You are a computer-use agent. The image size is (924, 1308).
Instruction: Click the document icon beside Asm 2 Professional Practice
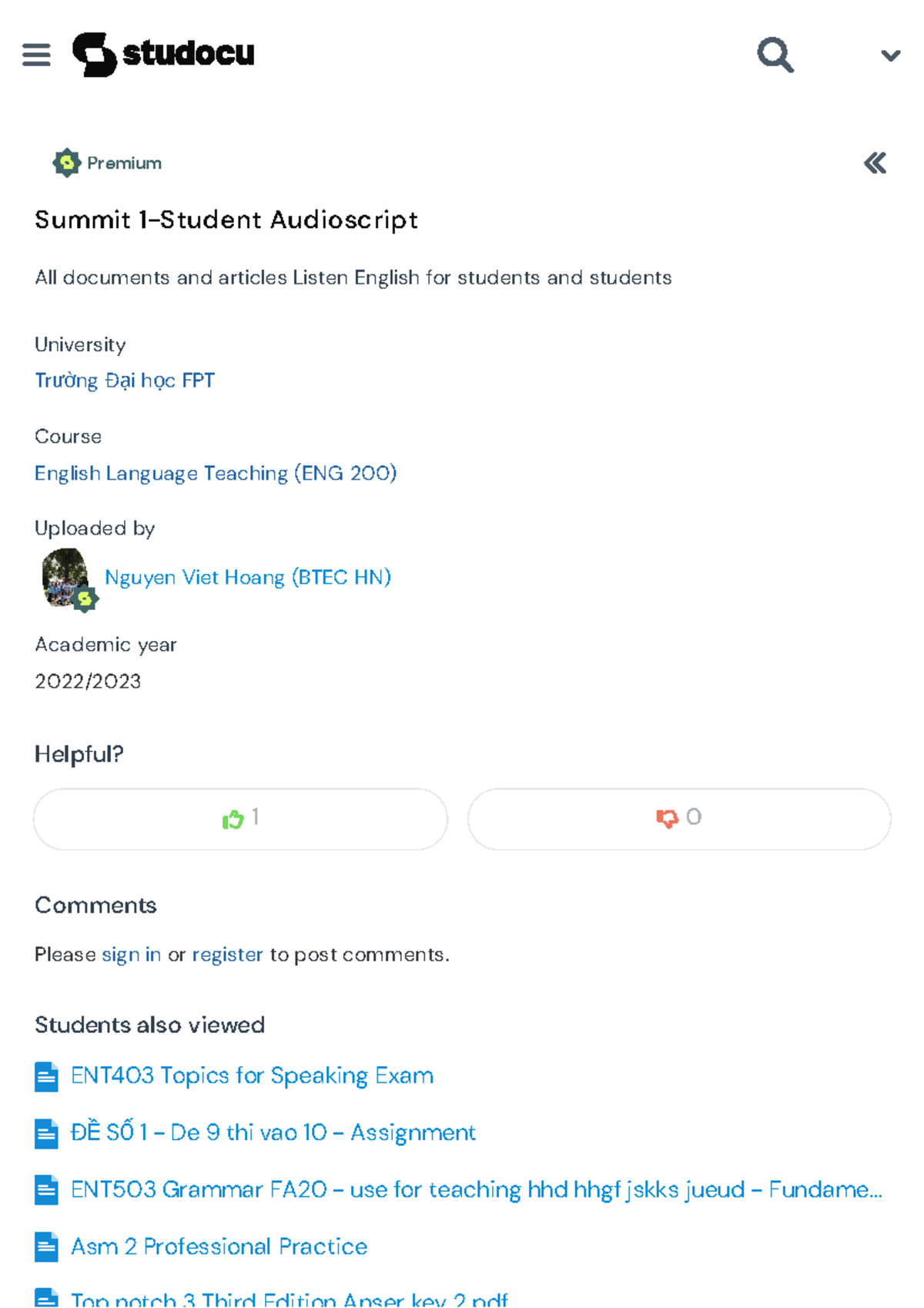pyautogui.click(x=45, y=1246)
